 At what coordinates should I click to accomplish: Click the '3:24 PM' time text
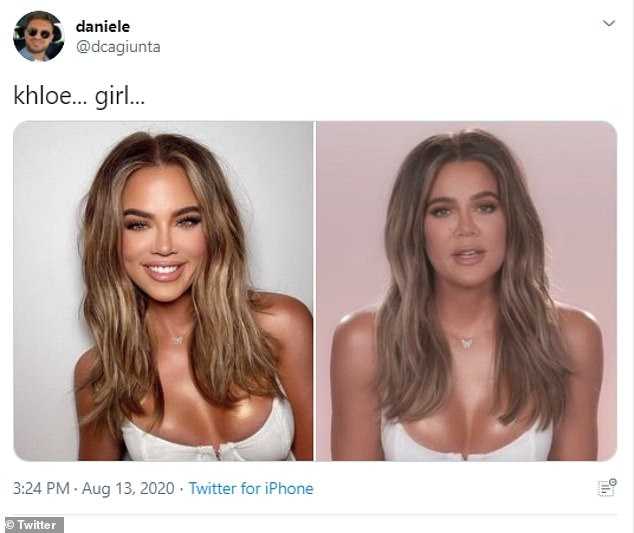point(41,489)
